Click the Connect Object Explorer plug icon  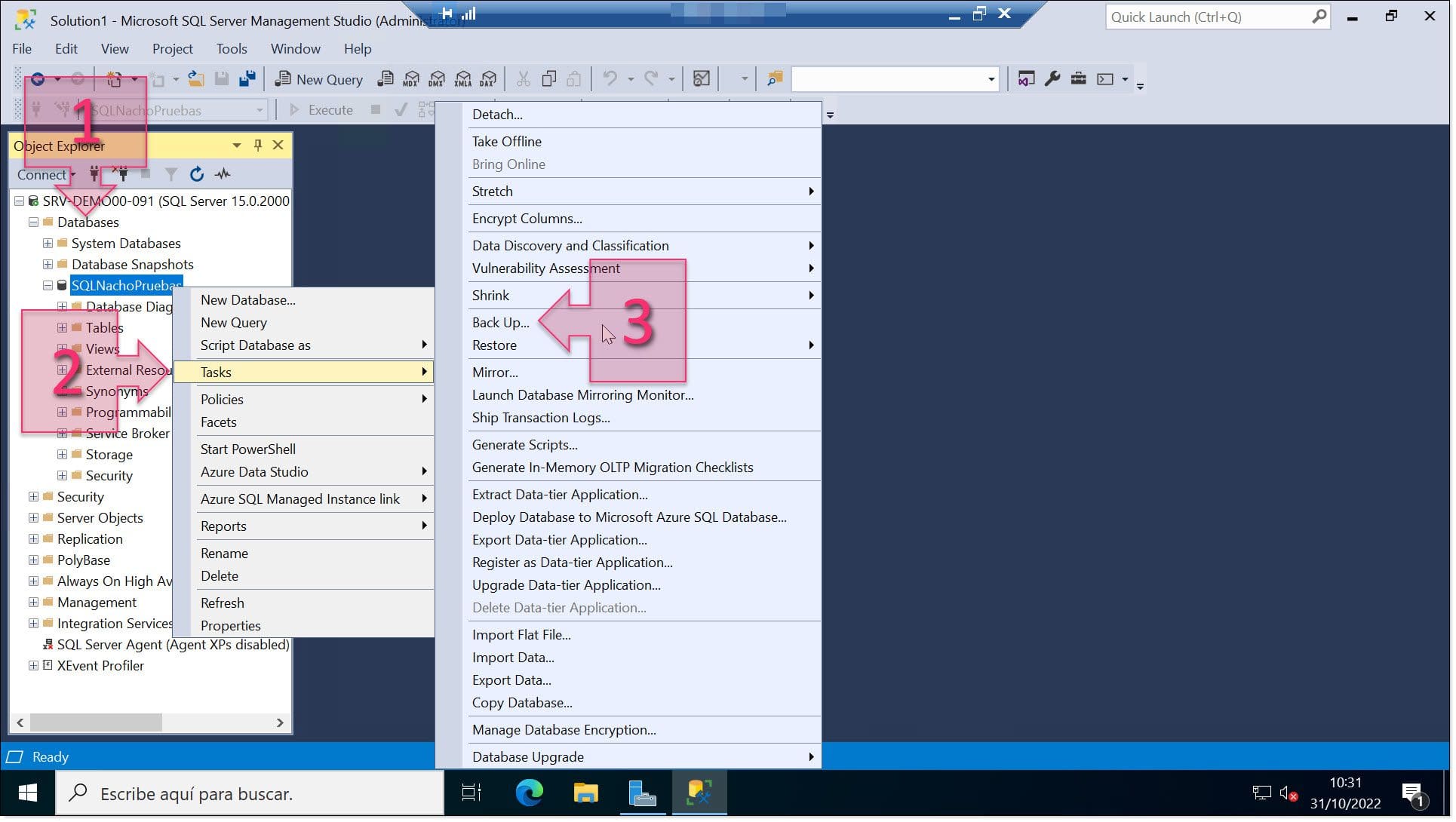click(94, 174)
